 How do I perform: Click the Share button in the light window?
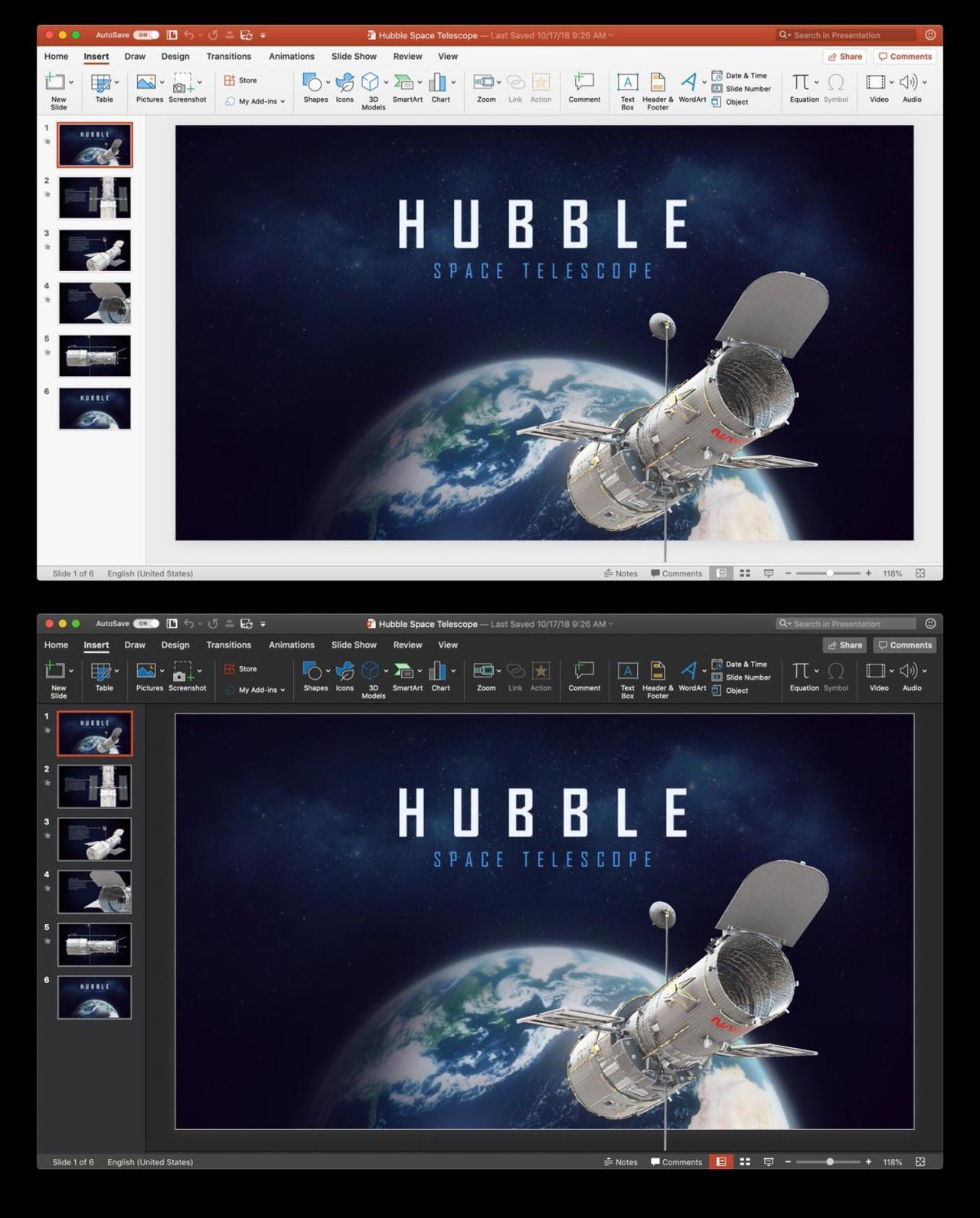(x=844, y=57)
